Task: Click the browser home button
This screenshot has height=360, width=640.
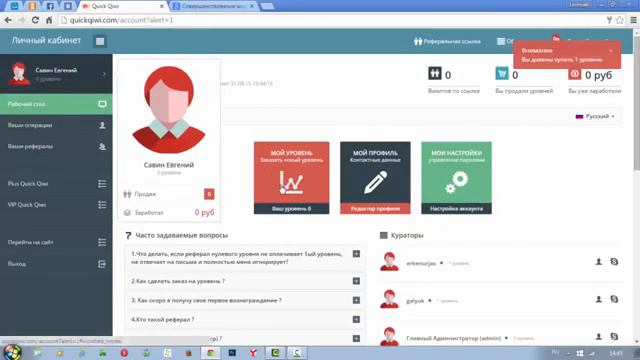Action: pos(49,20)
